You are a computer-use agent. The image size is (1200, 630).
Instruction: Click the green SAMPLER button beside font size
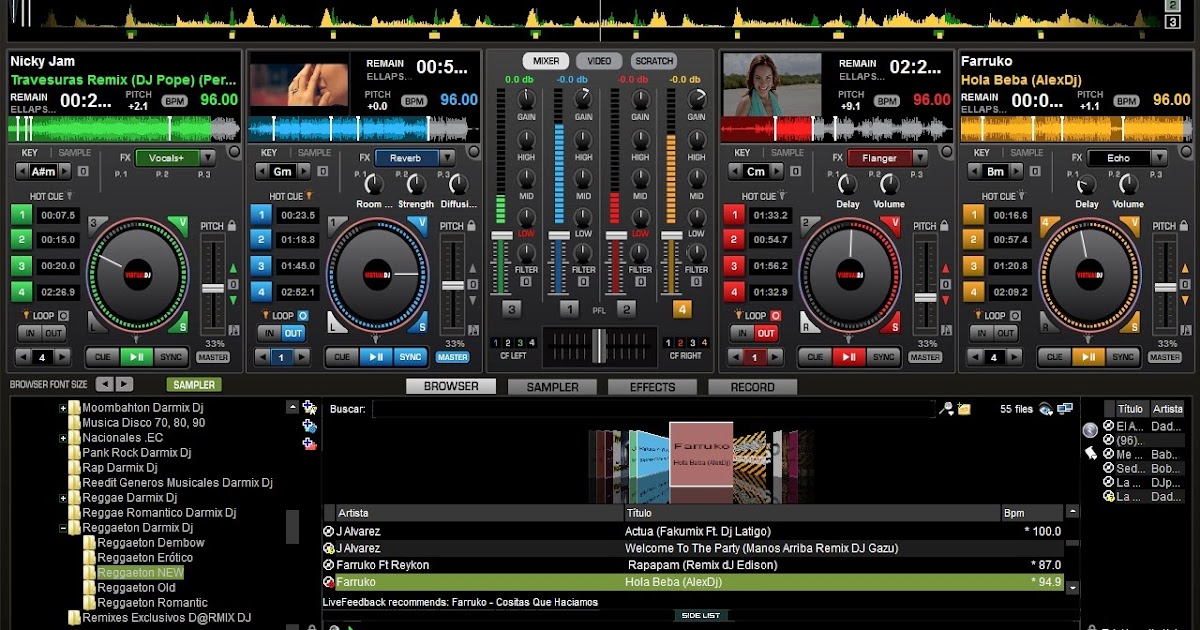coord(194,384)
